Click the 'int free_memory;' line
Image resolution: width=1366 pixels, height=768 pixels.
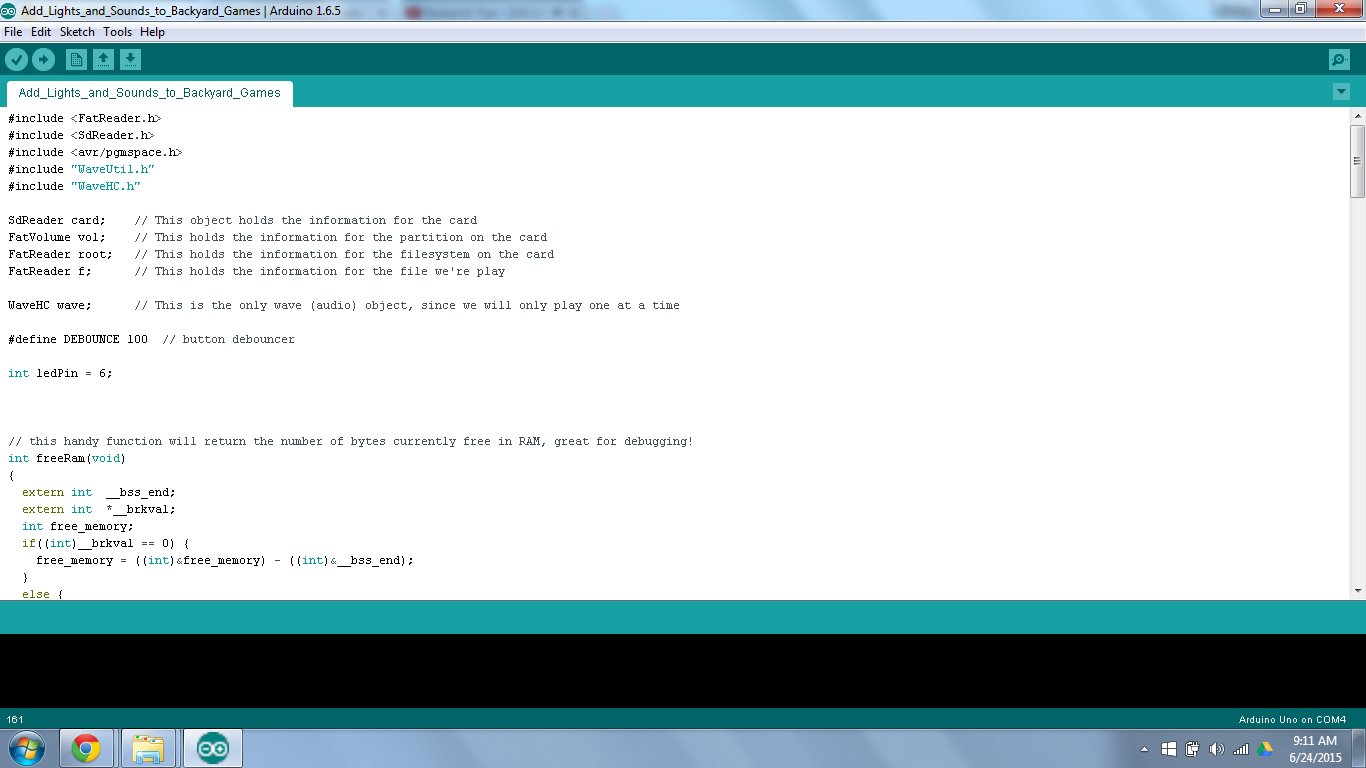click(x=77, y=526)
